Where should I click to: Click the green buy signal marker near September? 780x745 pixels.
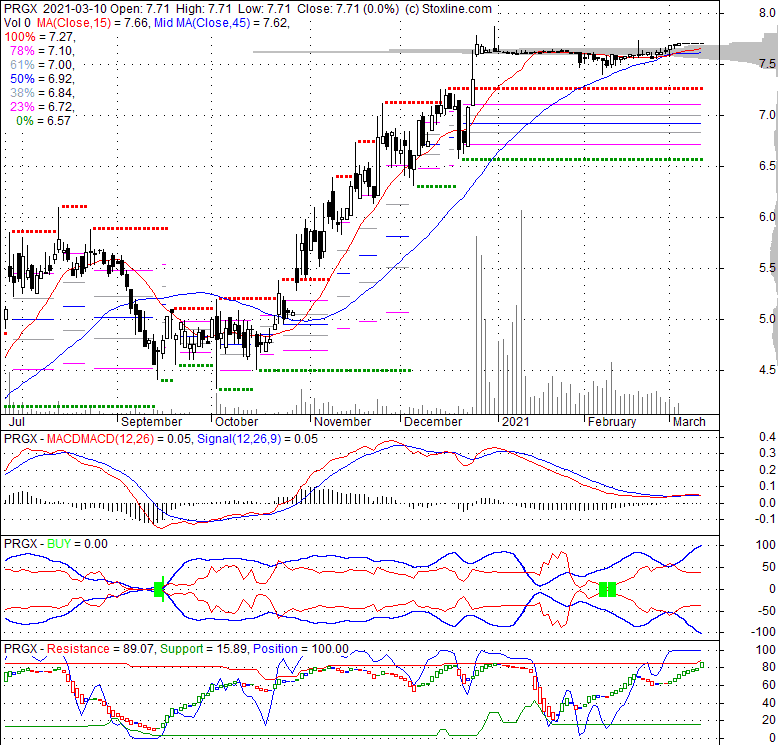159,590
